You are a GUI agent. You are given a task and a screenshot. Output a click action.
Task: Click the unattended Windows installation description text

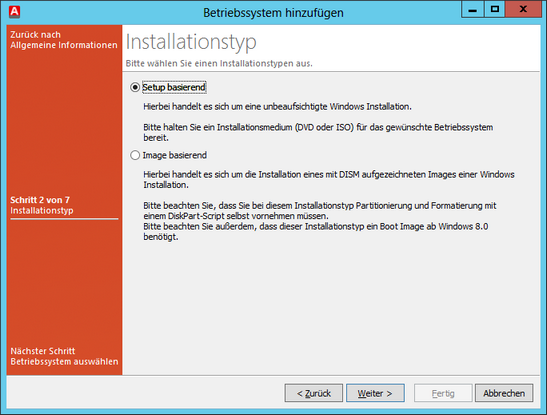point(277,106)
